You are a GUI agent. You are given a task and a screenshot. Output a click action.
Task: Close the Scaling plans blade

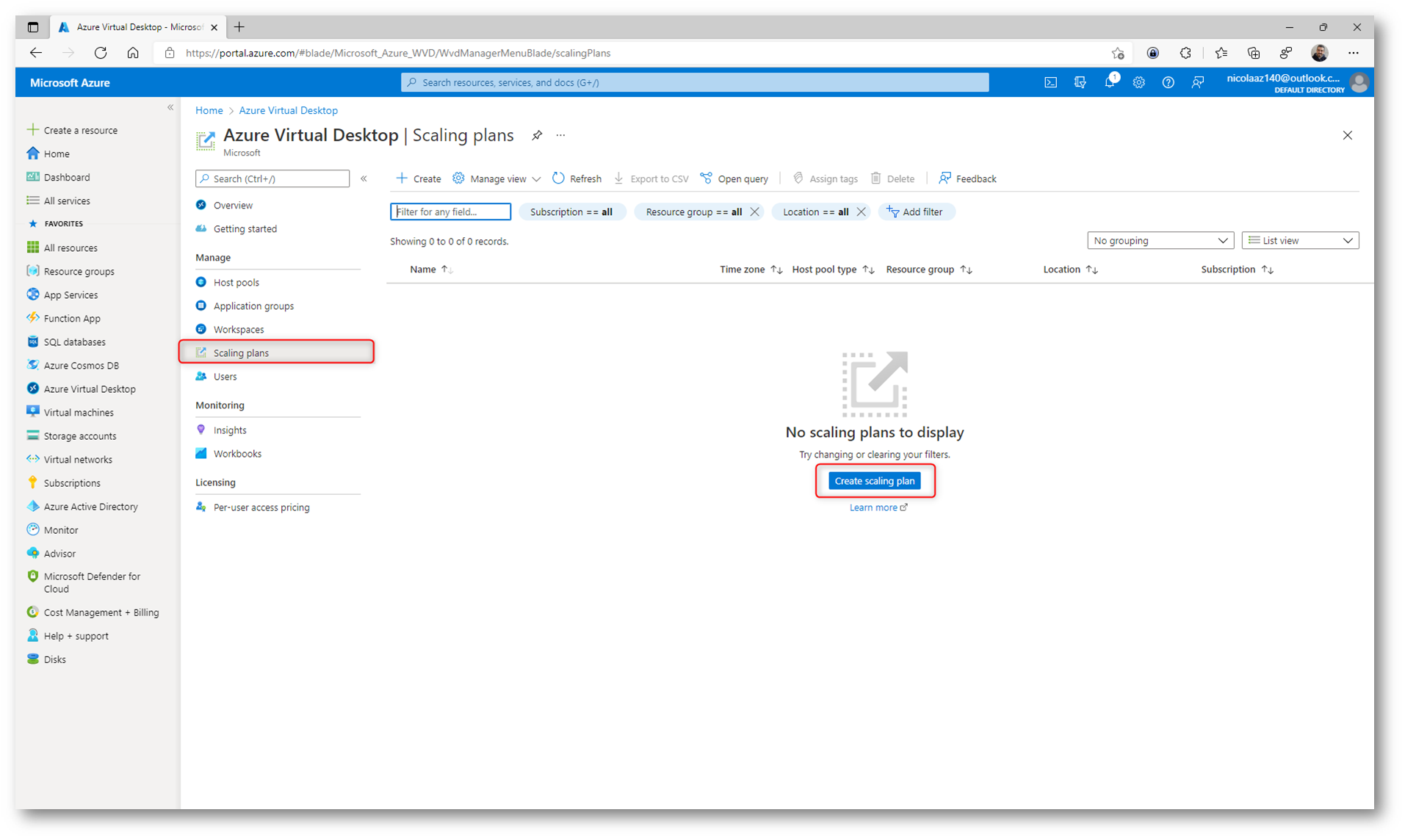click(x=1347, y=135)
